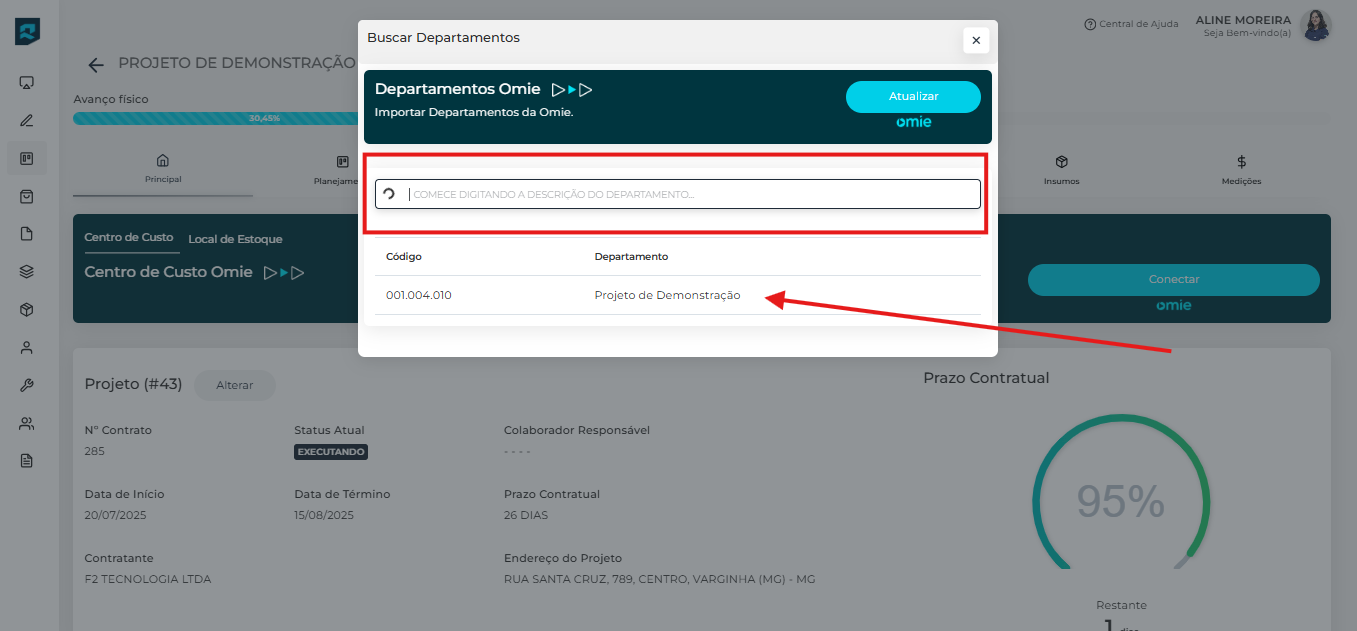Open the stacked layers icon in sidebar
Image resolution: width=1357 pixels, height=631 pixels.
[27, 272]
